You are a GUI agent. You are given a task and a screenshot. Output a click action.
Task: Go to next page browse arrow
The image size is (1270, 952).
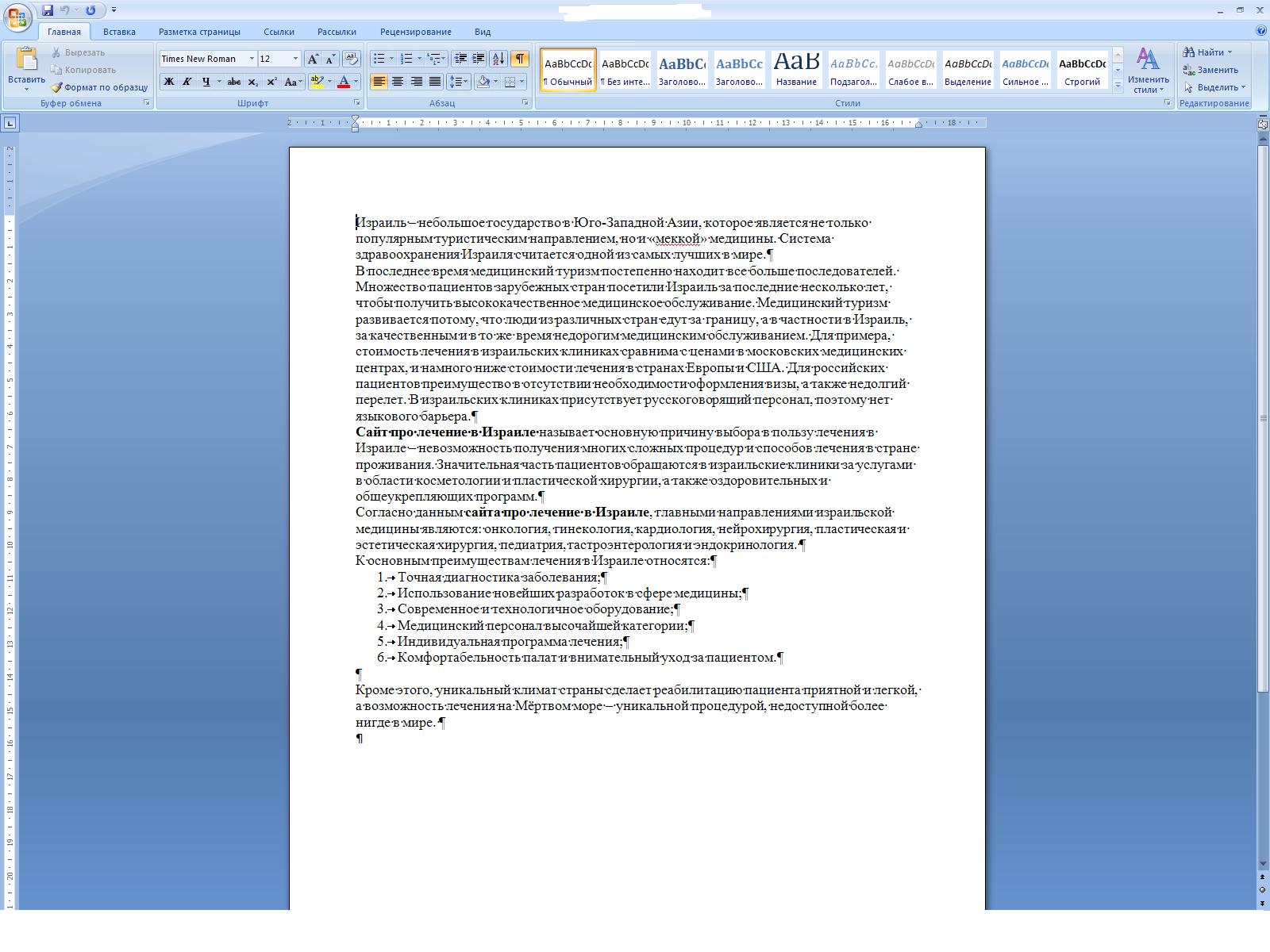point(1262,903)
